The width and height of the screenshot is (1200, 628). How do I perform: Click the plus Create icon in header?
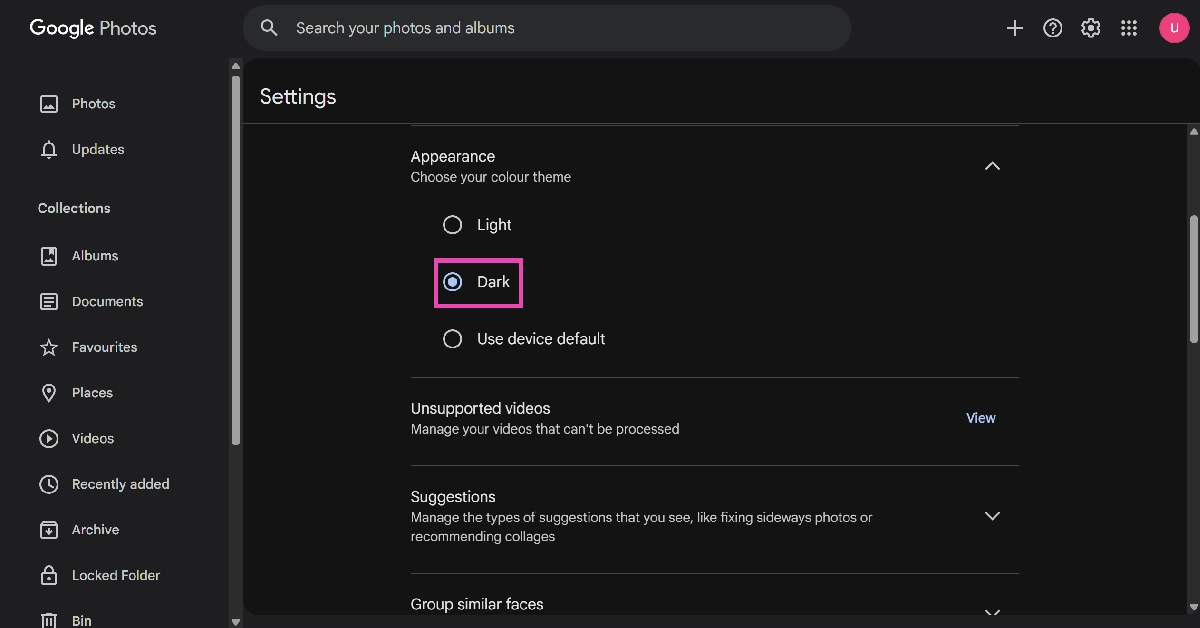click(x=1014, y=28)
